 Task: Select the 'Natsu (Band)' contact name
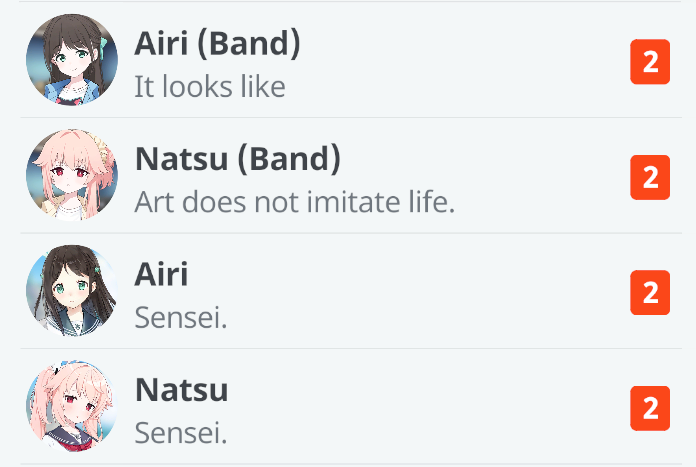pyautogui.click(x=238, y=158)
